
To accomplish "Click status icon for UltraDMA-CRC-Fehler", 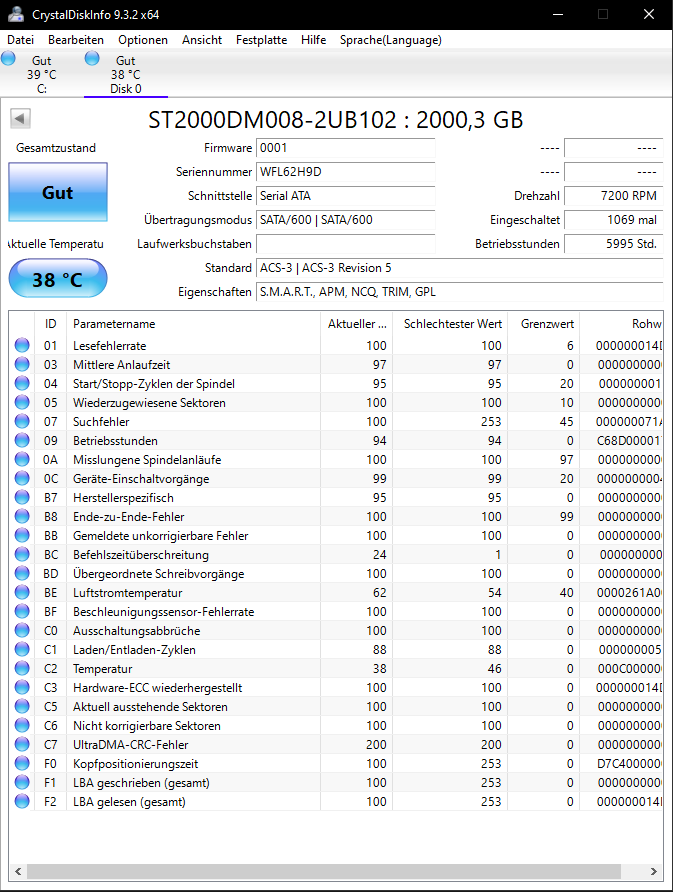I will 22,744.
